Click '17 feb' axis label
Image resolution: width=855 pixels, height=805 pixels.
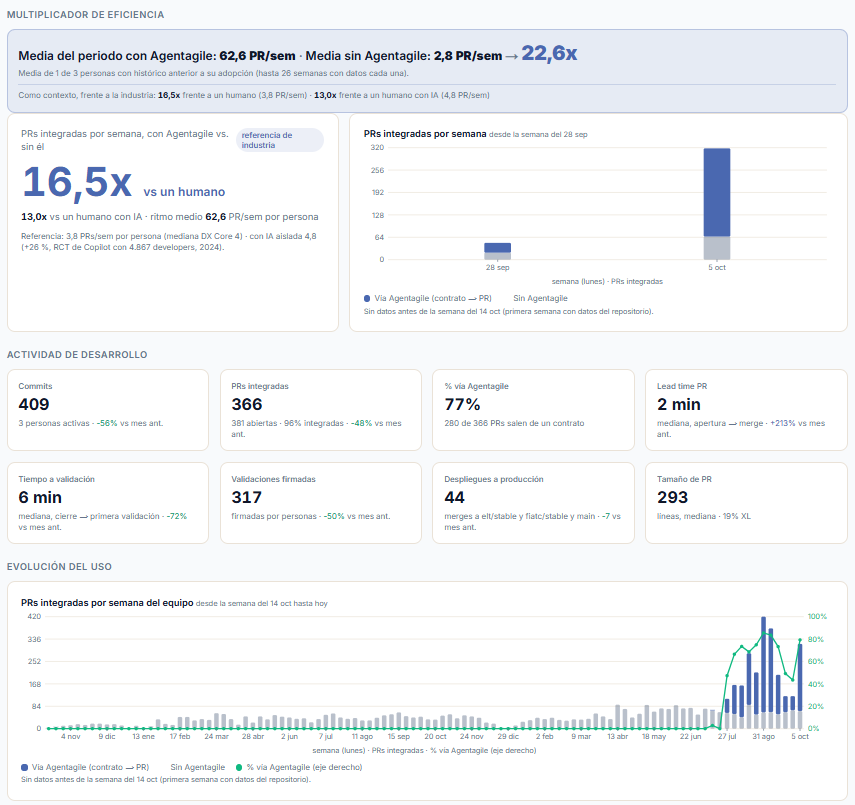coord(180,736)
